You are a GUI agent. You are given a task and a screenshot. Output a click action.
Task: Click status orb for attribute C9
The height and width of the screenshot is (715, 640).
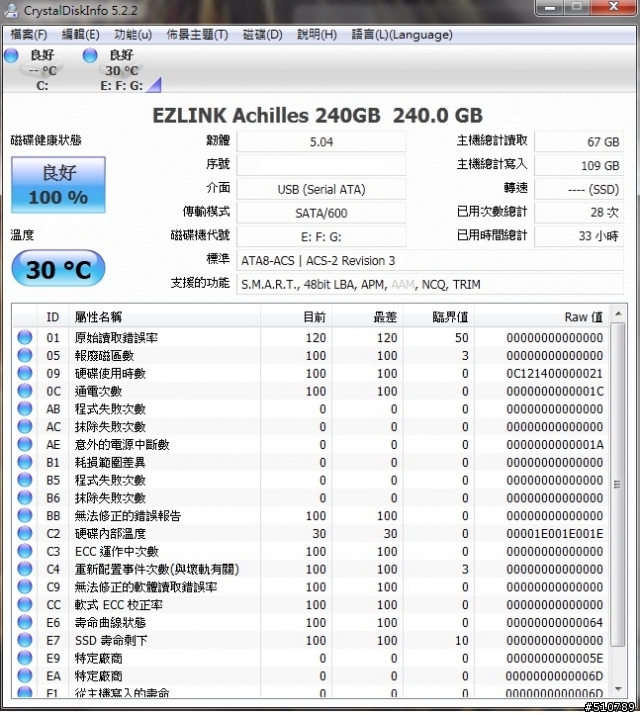tap(25, 586)
